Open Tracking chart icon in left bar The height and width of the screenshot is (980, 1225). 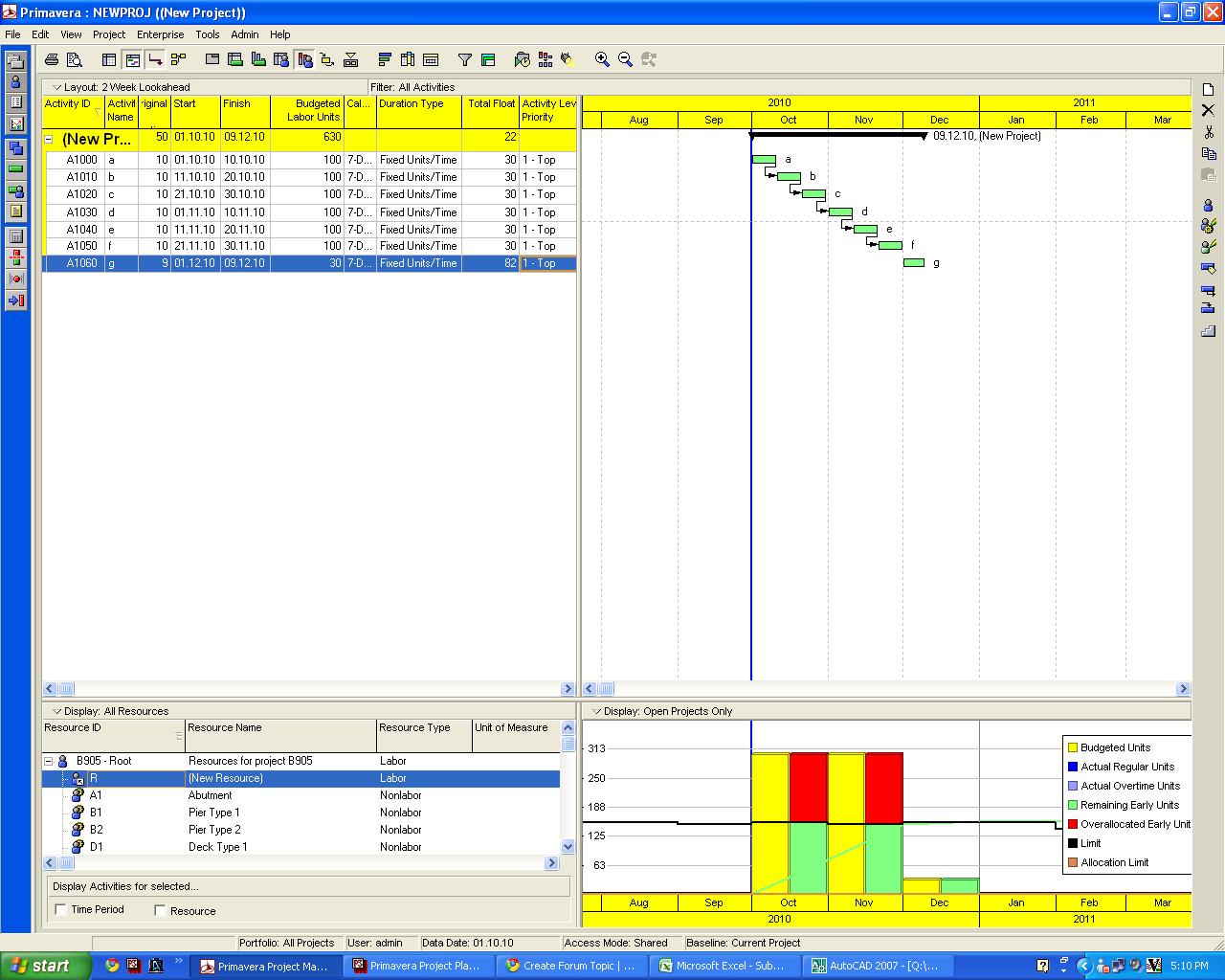[x=15, y=123]
